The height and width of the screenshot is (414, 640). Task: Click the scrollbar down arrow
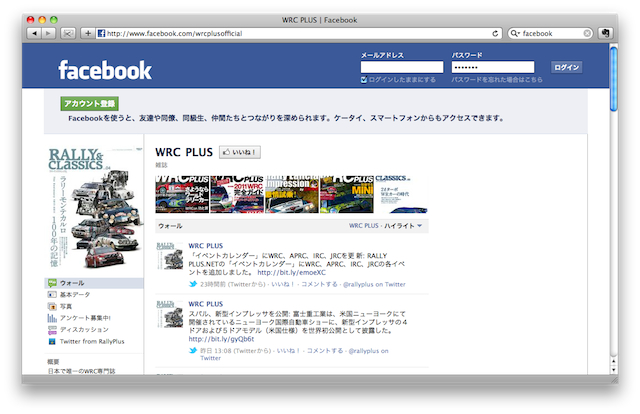pos(613,370)
